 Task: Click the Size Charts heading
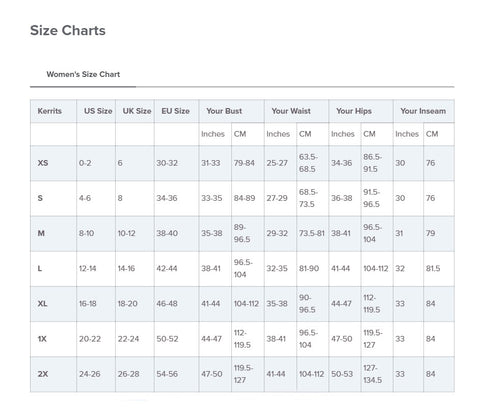click(x=68, y=31)
